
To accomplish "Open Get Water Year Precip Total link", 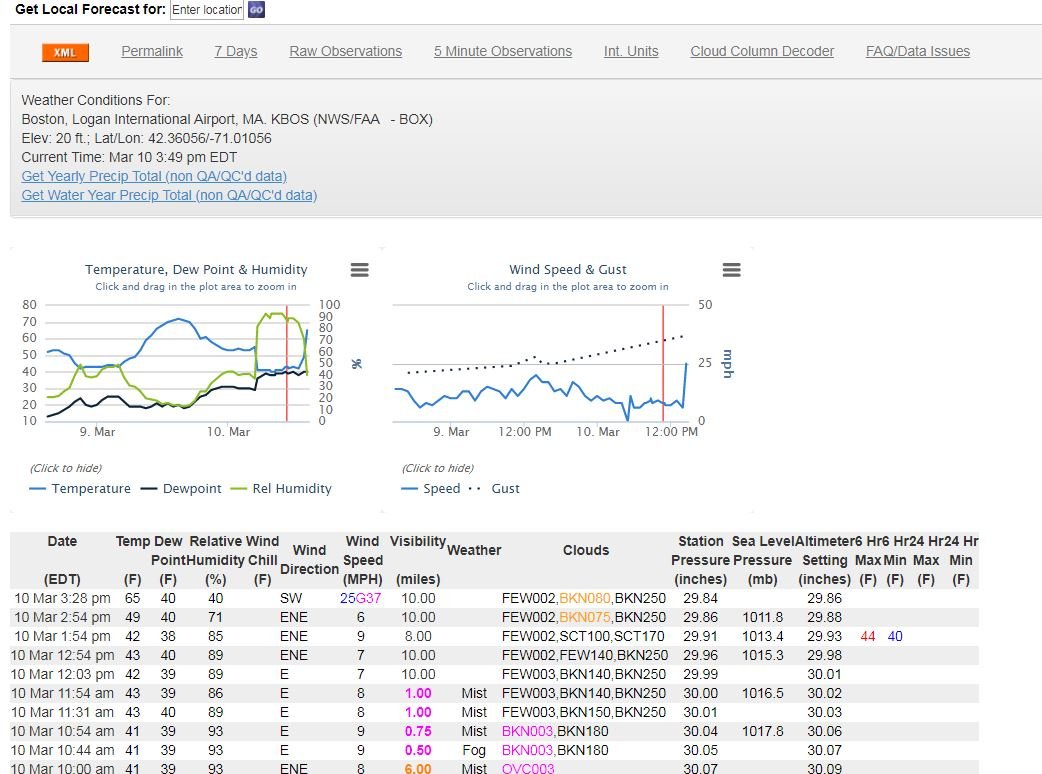I will tap(169, 195).
